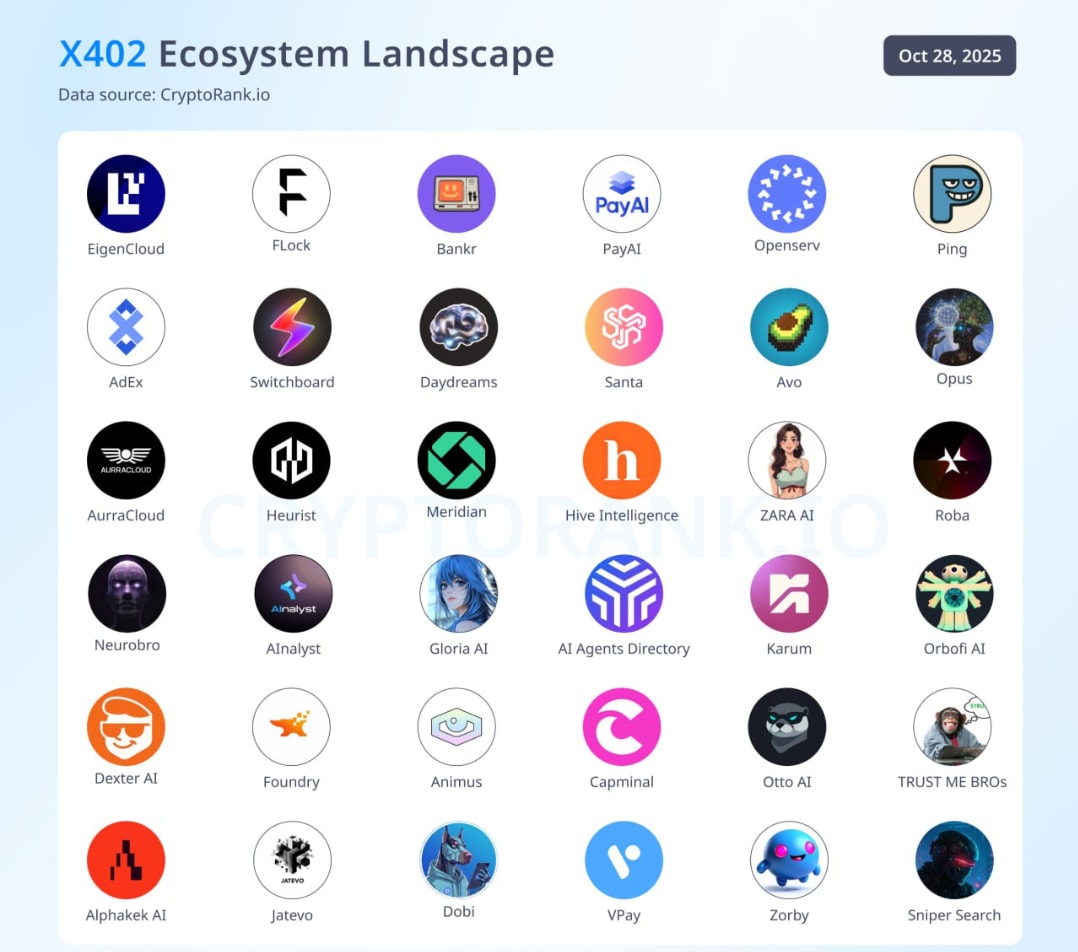
Task: Select the Dobi dog avatar icon
Action: 459,861
